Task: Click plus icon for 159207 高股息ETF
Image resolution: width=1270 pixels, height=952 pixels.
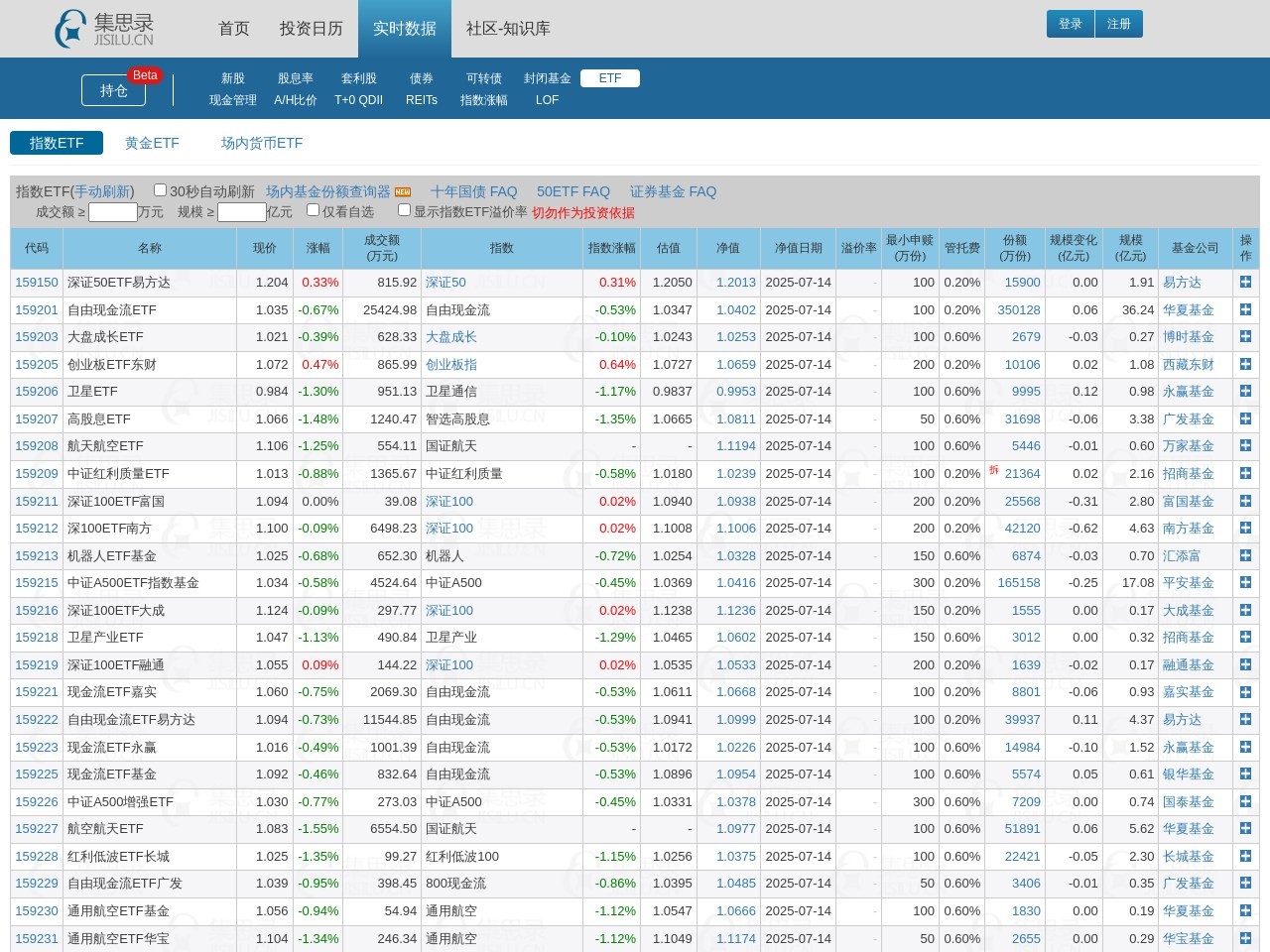Action: (1245, 419)
